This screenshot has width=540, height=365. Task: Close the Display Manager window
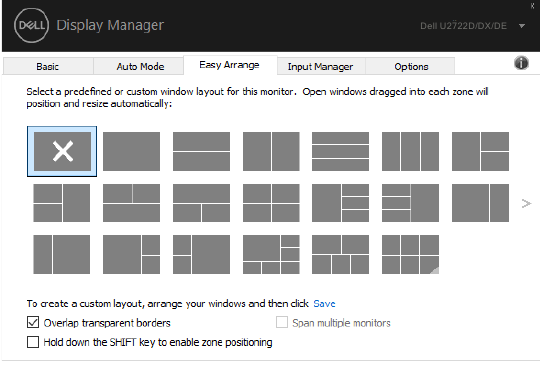pos(532,6)
